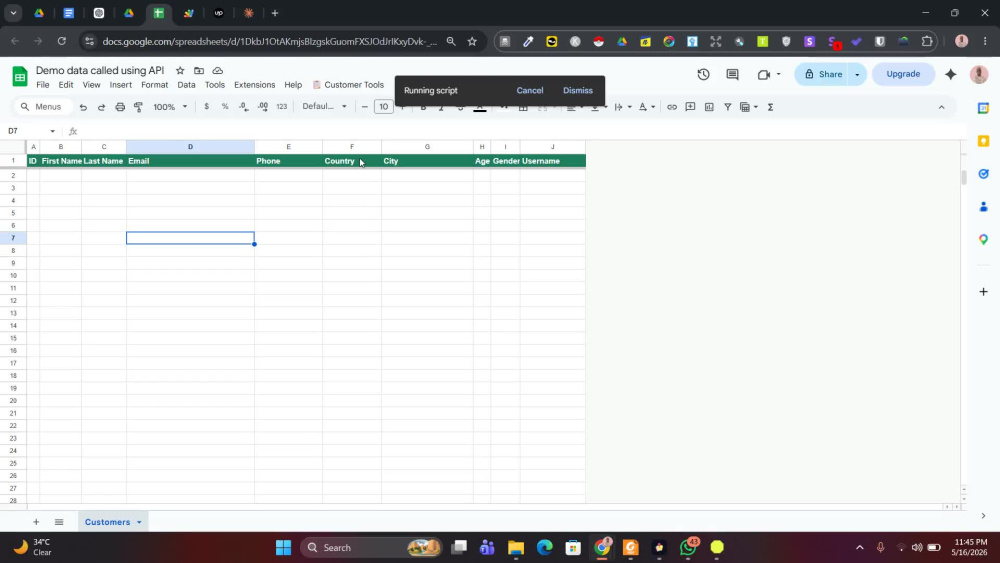Open filter views dropdown arrow
1000x563 pixels.
[756, 107]
